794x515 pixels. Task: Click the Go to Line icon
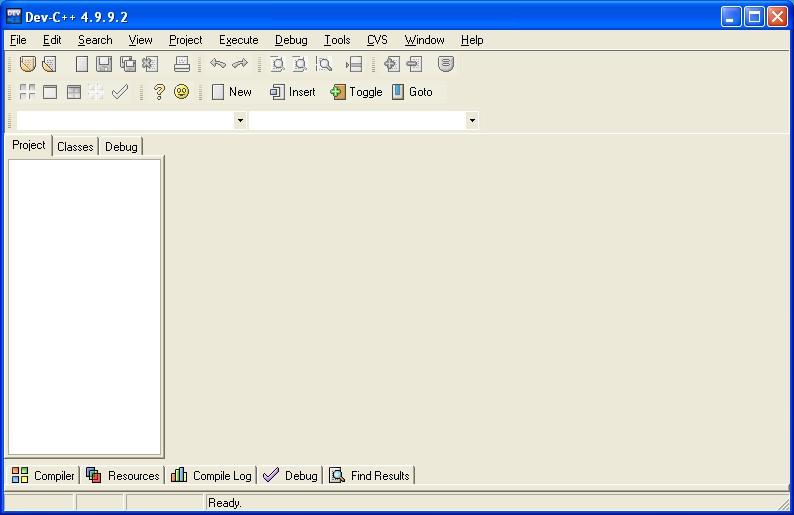[354, 64]
